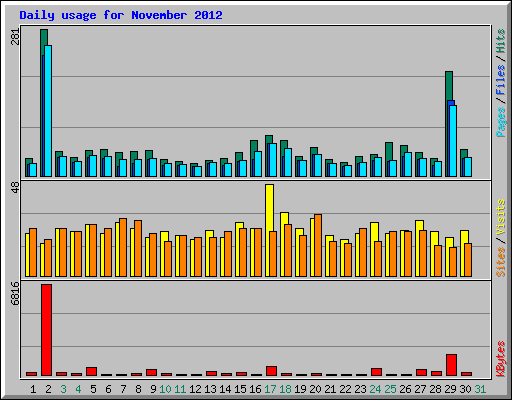This screenshot has width=512, height=400.
Task: Click the '281' maximum value label
Action: point(15,36)
